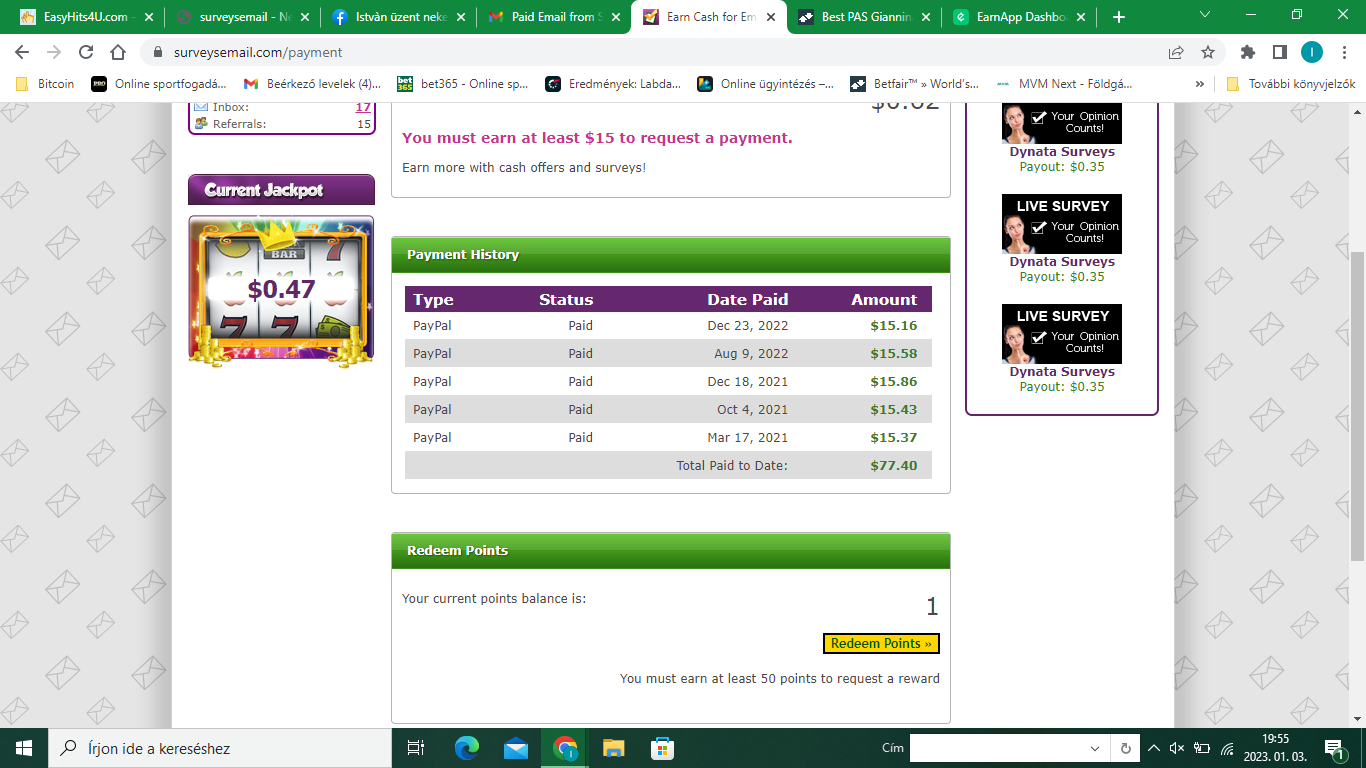1366x768 pixels.
Task: Click the Redeem Points button
Action: (881, 644)
